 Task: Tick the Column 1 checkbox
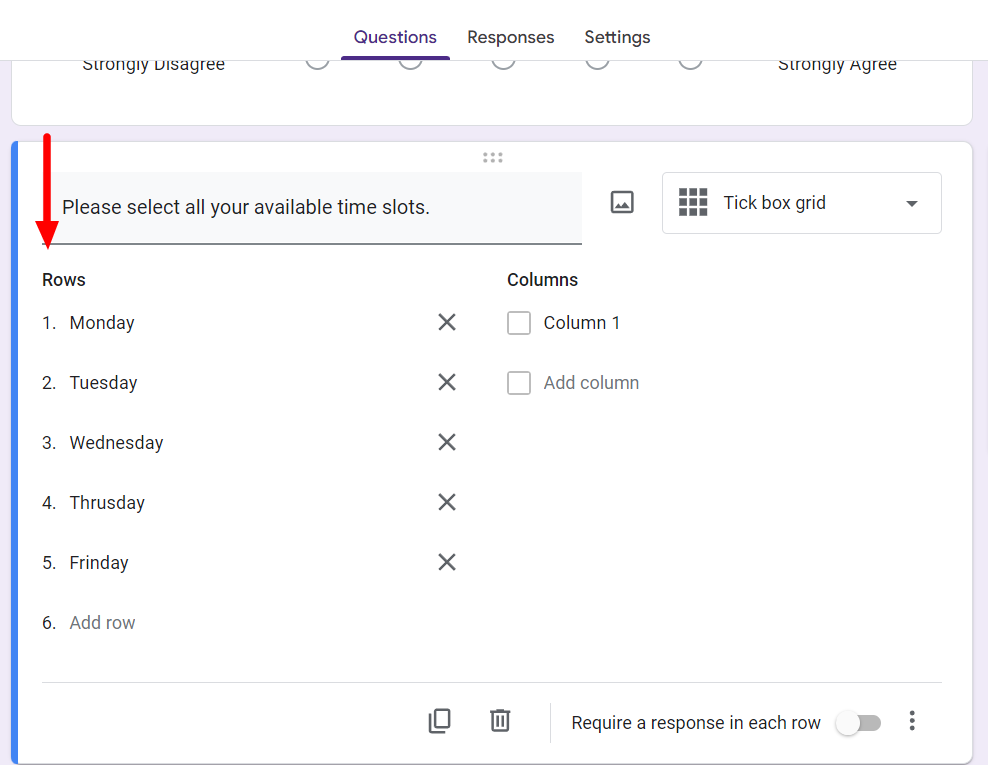coord(519,323)
